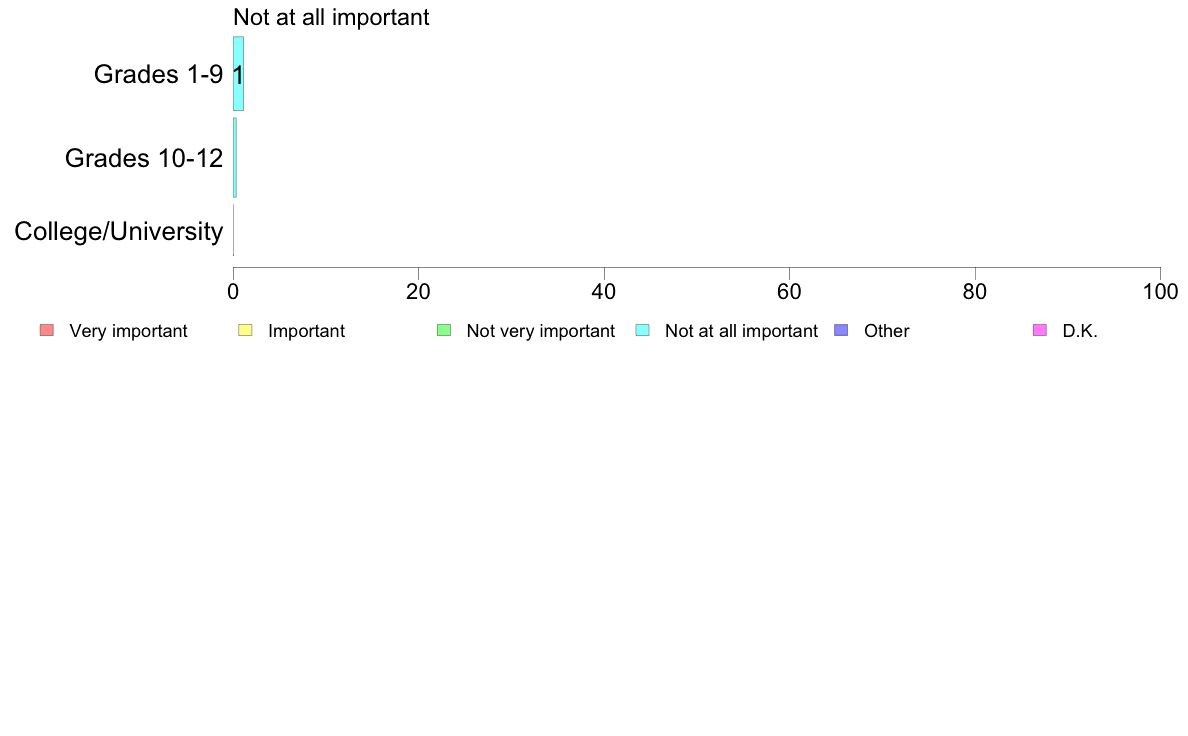Click the cyan Not at all important swatch
The width and height of the screenshot is (1188, 736).
642,330
